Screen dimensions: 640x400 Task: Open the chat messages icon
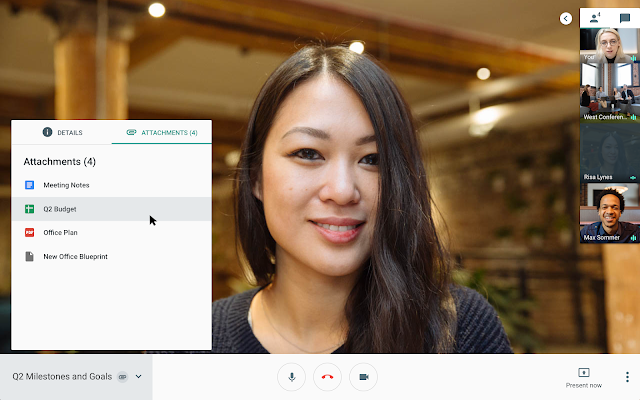coord(624,18)
